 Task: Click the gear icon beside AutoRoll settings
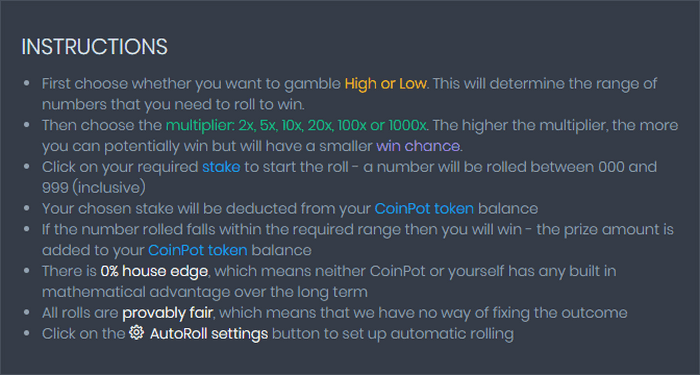click(137, 333)
